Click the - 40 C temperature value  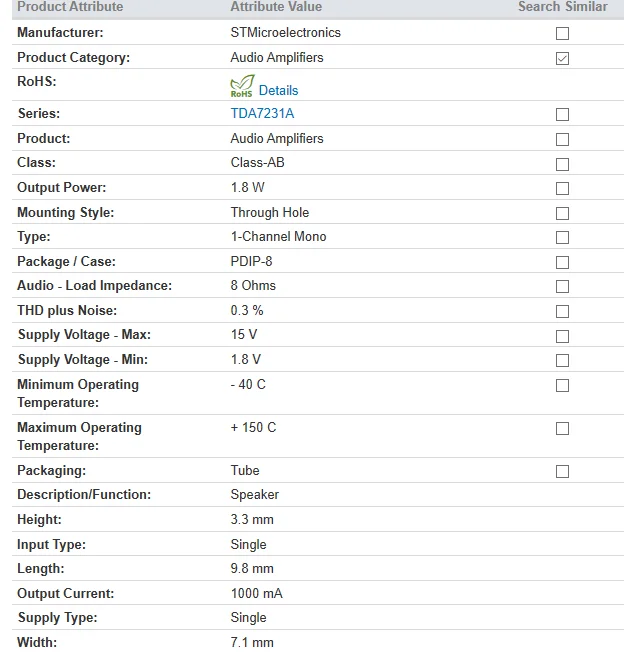point(248,385)
